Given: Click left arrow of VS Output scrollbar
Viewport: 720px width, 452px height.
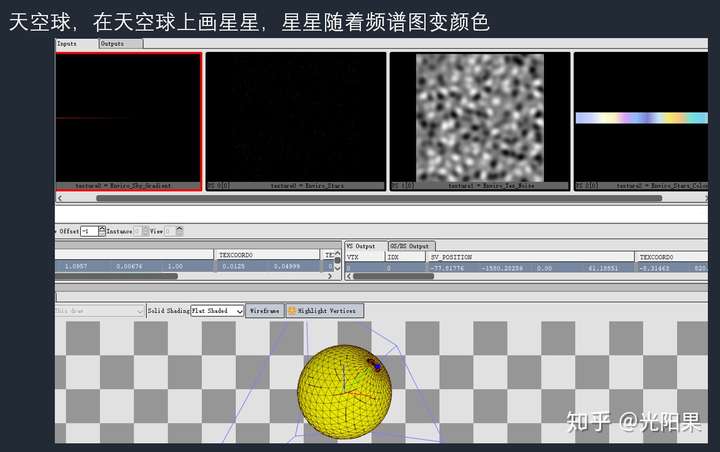Looking at the screenshot, I should 349,276.
